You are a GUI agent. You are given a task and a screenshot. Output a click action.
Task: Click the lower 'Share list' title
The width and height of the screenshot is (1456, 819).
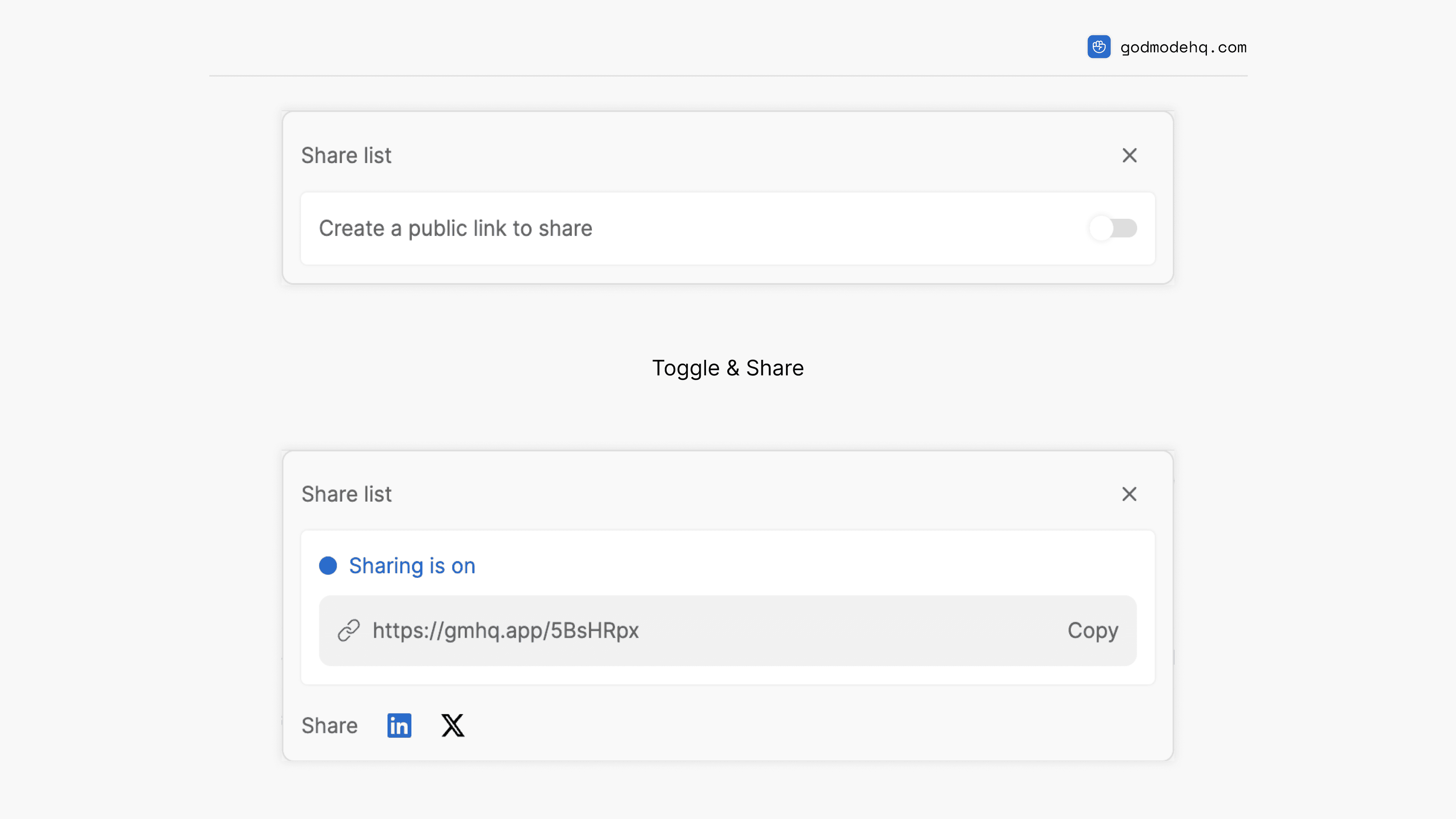(x=346, y=494)
